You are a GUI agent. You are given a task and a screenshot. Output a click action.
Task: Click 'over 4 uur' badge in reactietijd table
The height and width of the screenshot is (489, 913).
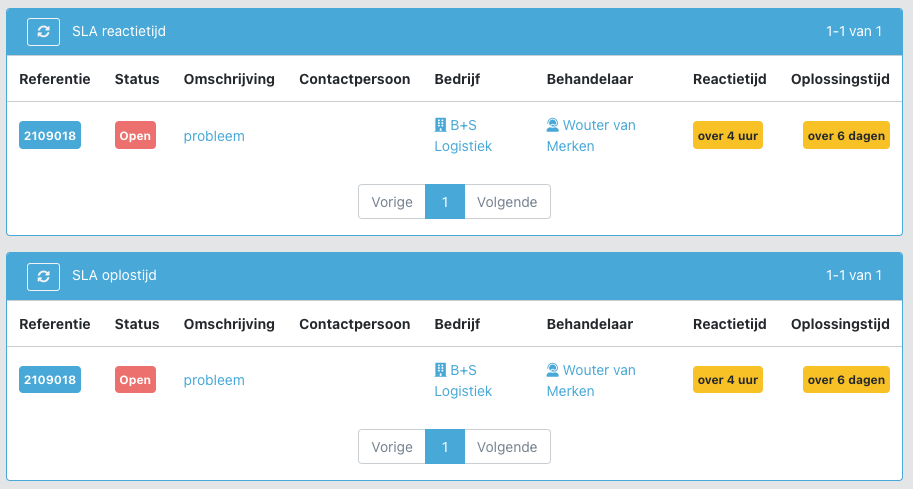(x=728, y=135)
